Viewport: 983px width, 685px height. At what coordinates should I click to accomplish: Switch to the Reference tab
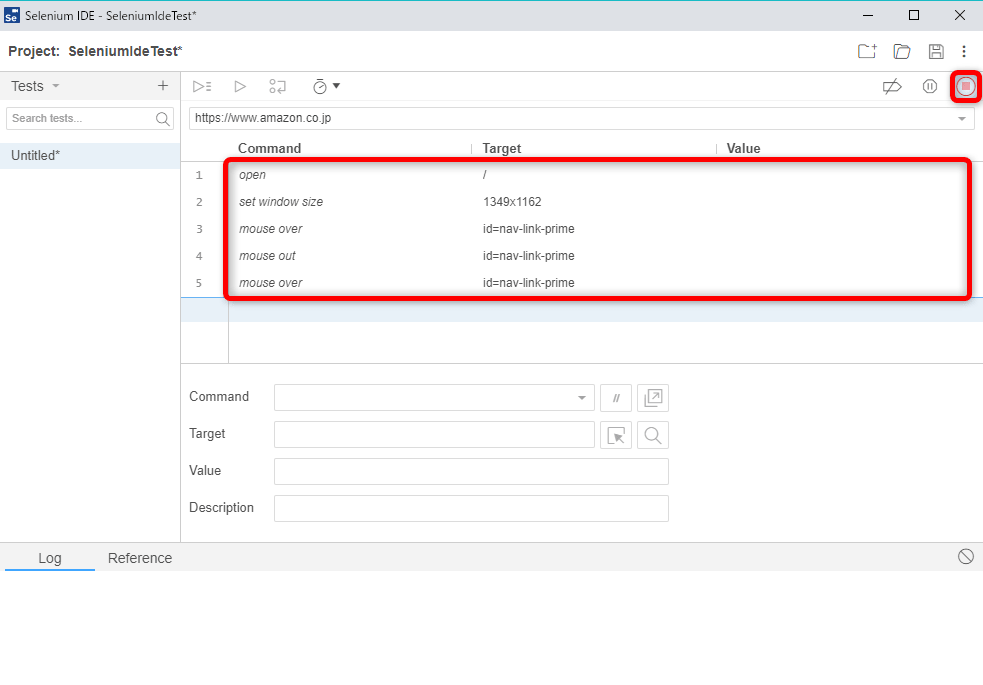[x=140, y=558]
